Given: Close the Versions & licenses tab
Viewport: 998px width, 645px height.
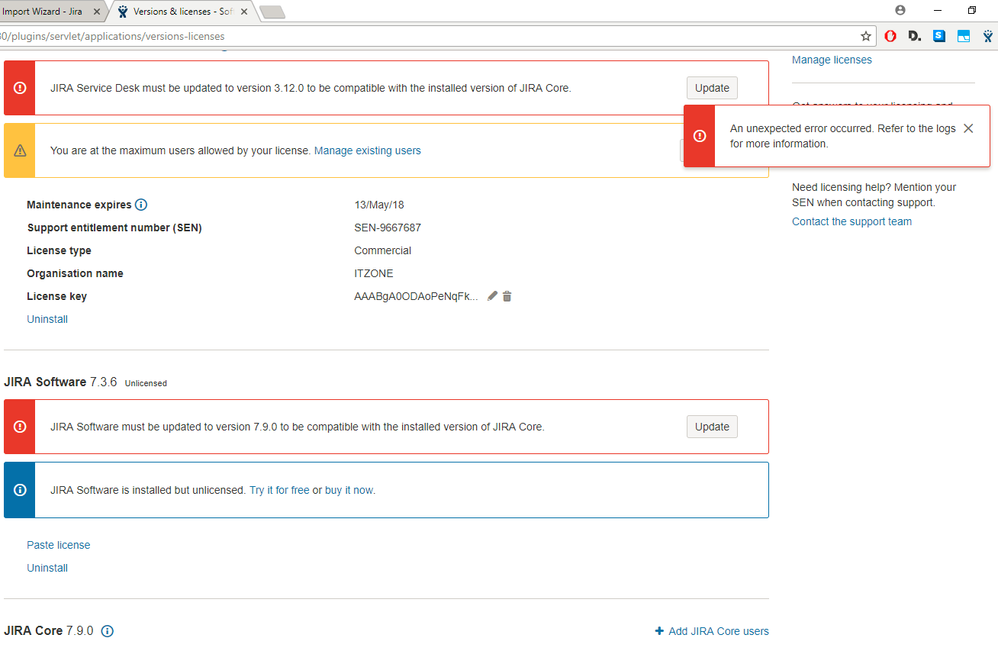Looking at the screenshot, I should click(244, 11).
